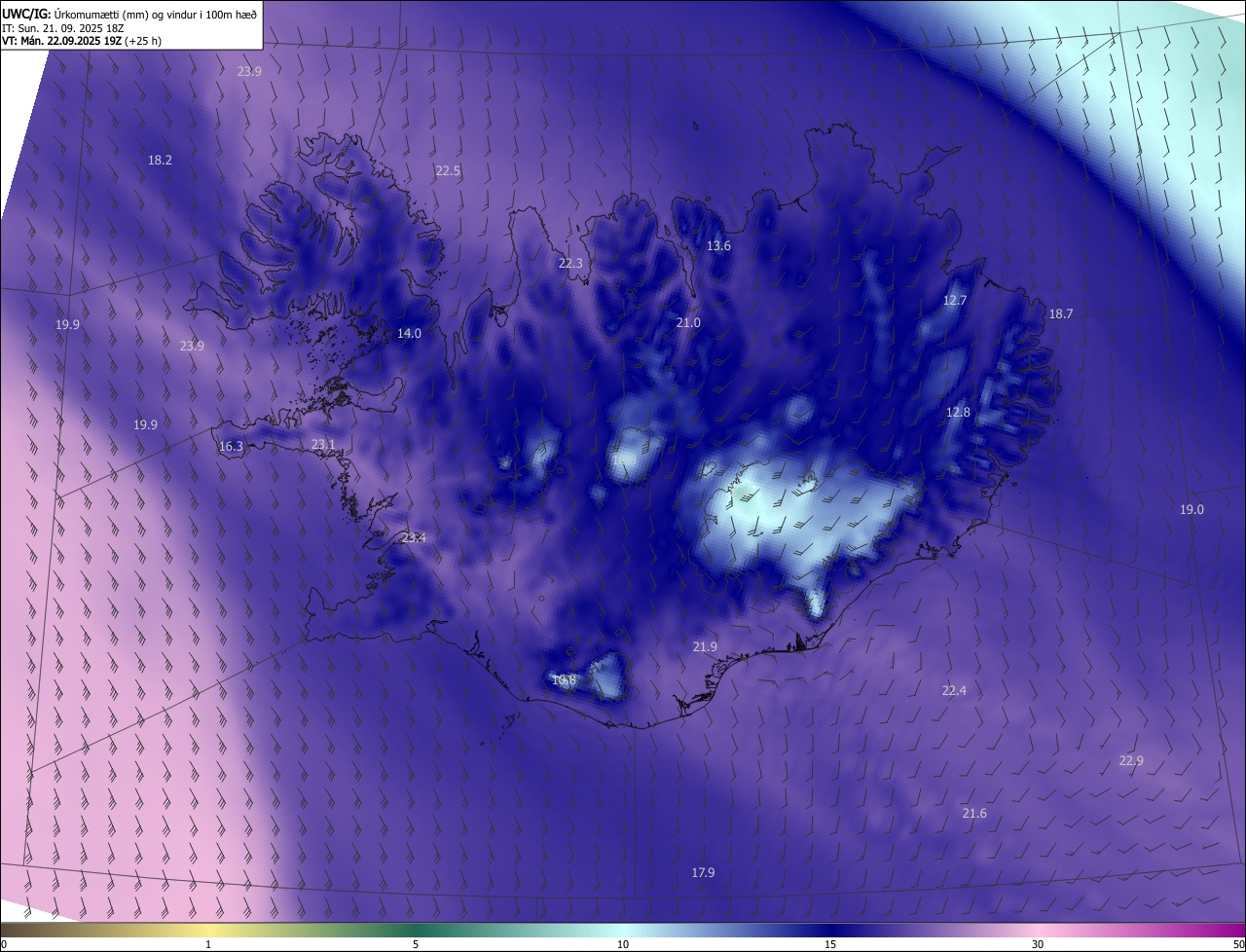Screen dimensions: 1246x952
Task: Click the precipitation colour scale bar
Action: point(623,930)
